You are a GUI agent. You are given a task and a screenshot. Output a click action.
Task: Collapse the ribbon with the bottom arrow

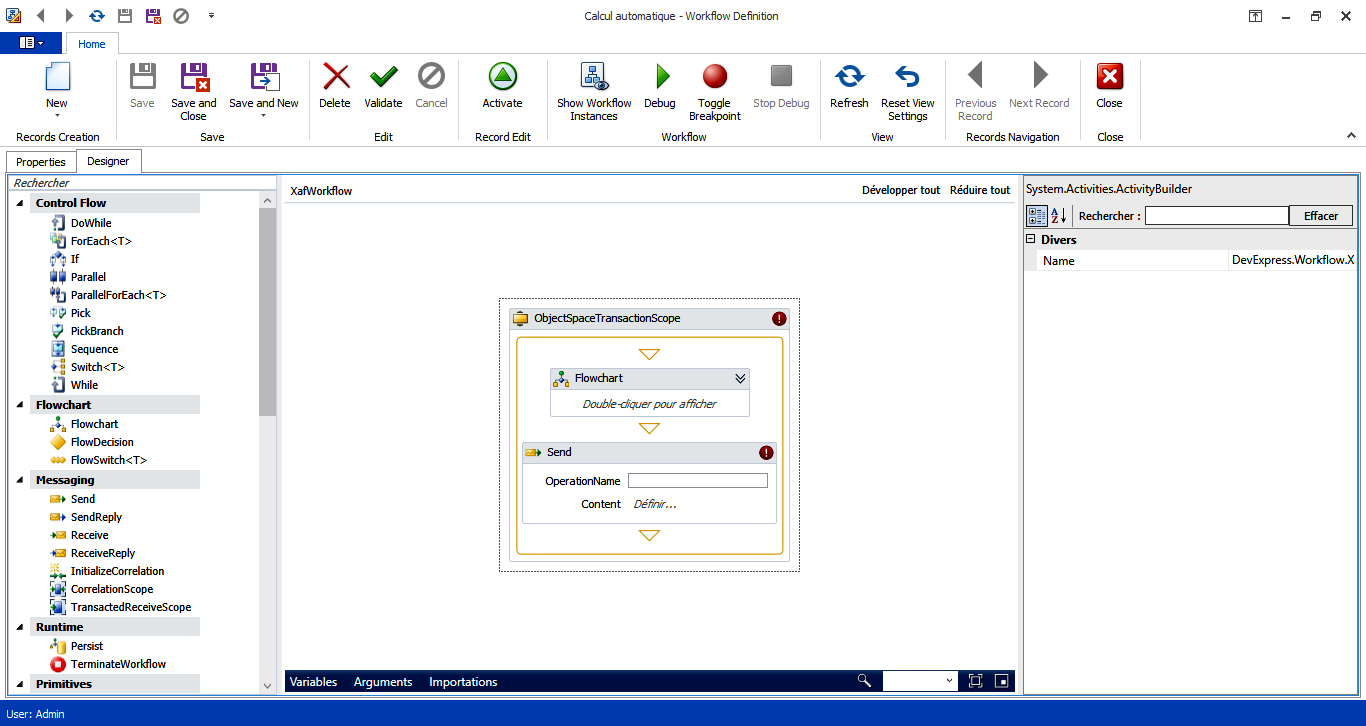click(x=1352, y=137)
